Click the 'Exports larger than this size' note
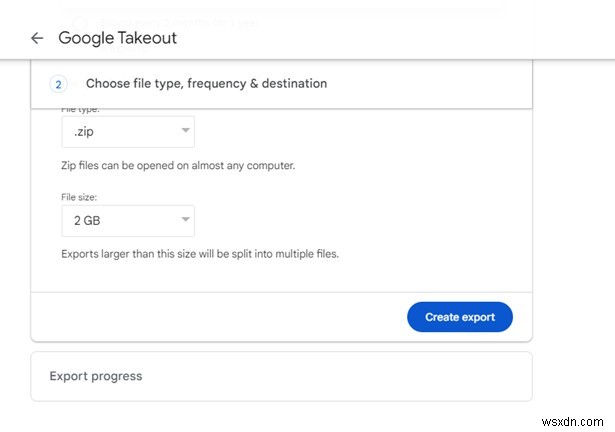The width and height of the screenshot is (615, 432). 200,254
